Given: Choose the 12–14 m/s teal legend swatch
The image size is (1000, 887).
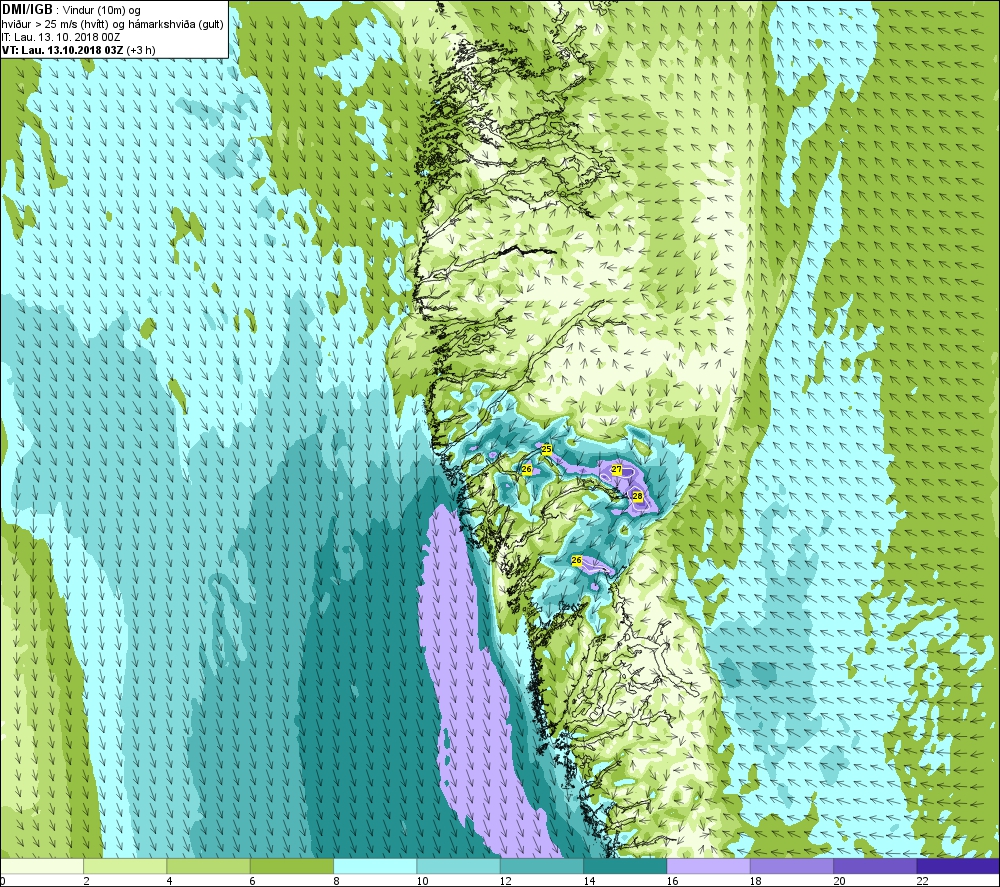Looking at the screenshot, I should click(x=541, y=866).
